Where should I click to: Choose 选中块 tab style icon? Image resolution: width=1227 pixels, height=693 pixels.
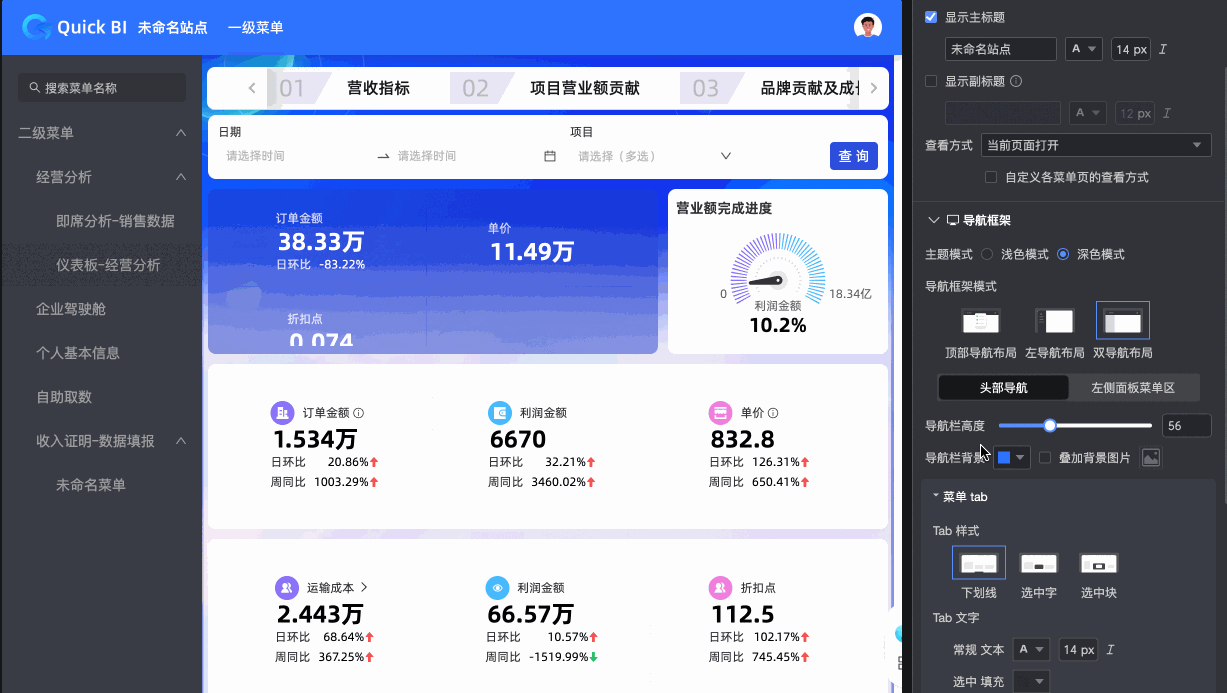click(1099, 564)
